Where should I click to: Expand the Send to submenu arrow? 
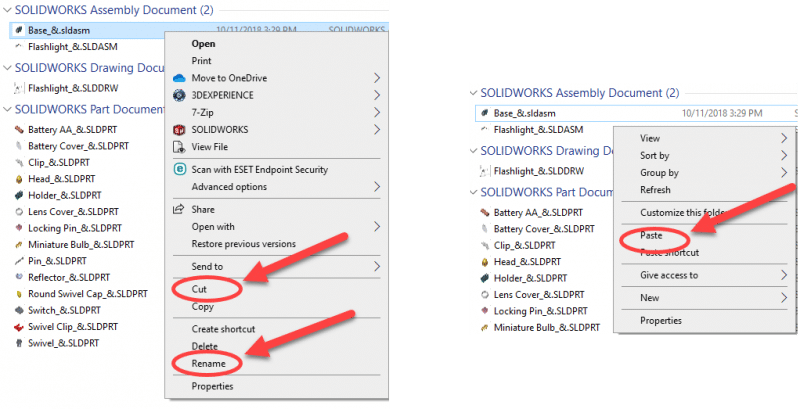coord(377,267)
